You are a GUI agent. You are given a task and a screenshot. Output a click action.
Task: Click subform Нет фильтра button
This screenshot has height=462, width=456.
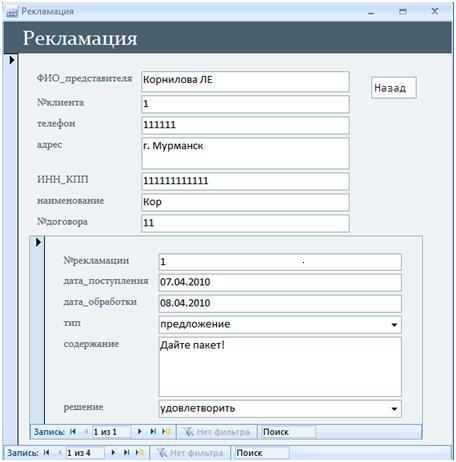217,432
